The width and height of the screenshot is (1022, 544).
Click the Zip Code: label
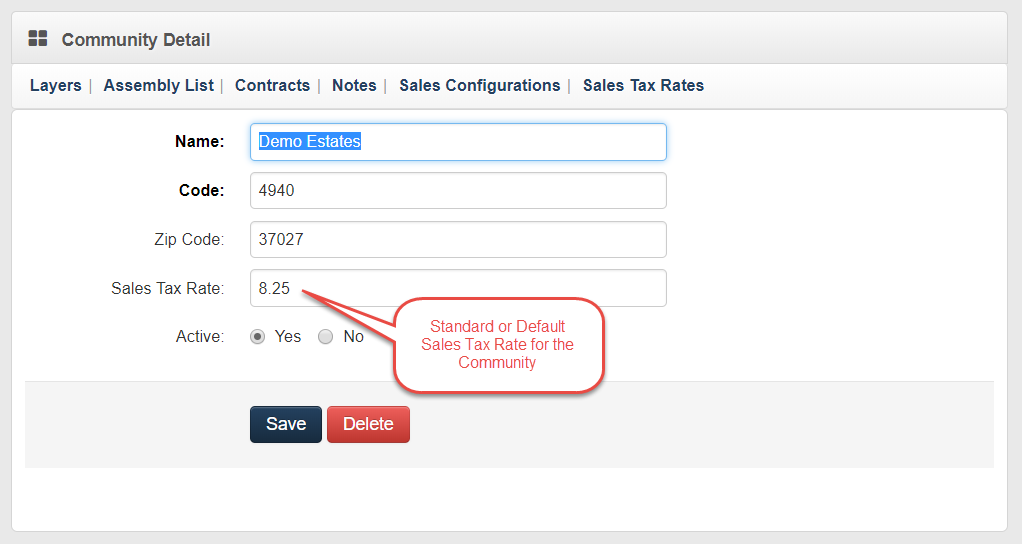click(x=187, y=239)
